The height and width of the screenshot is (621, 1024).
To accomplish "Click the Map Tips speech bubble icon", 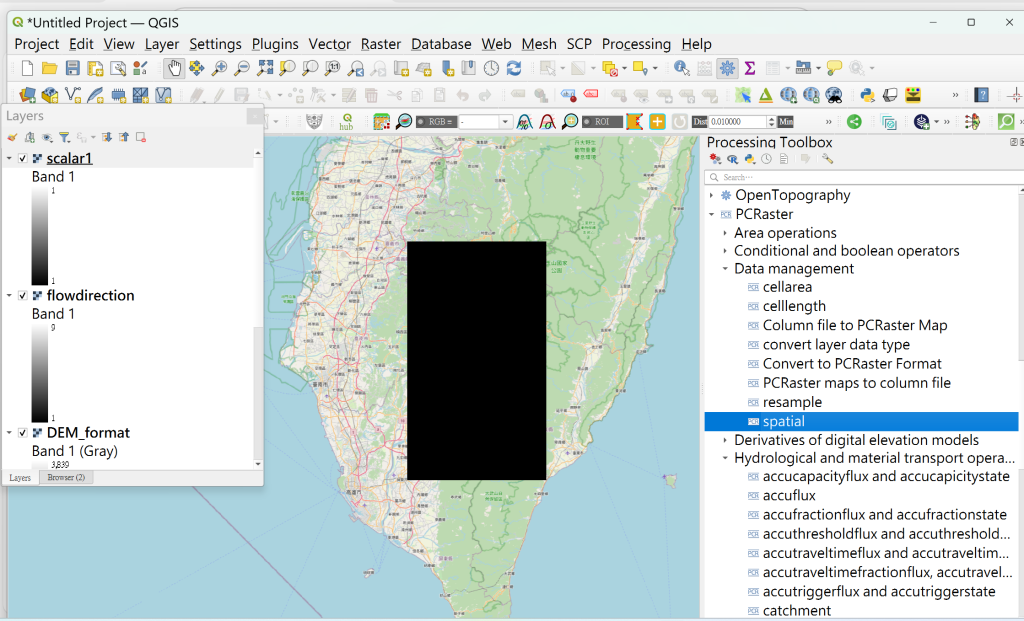I will click(x=834, y=68).
